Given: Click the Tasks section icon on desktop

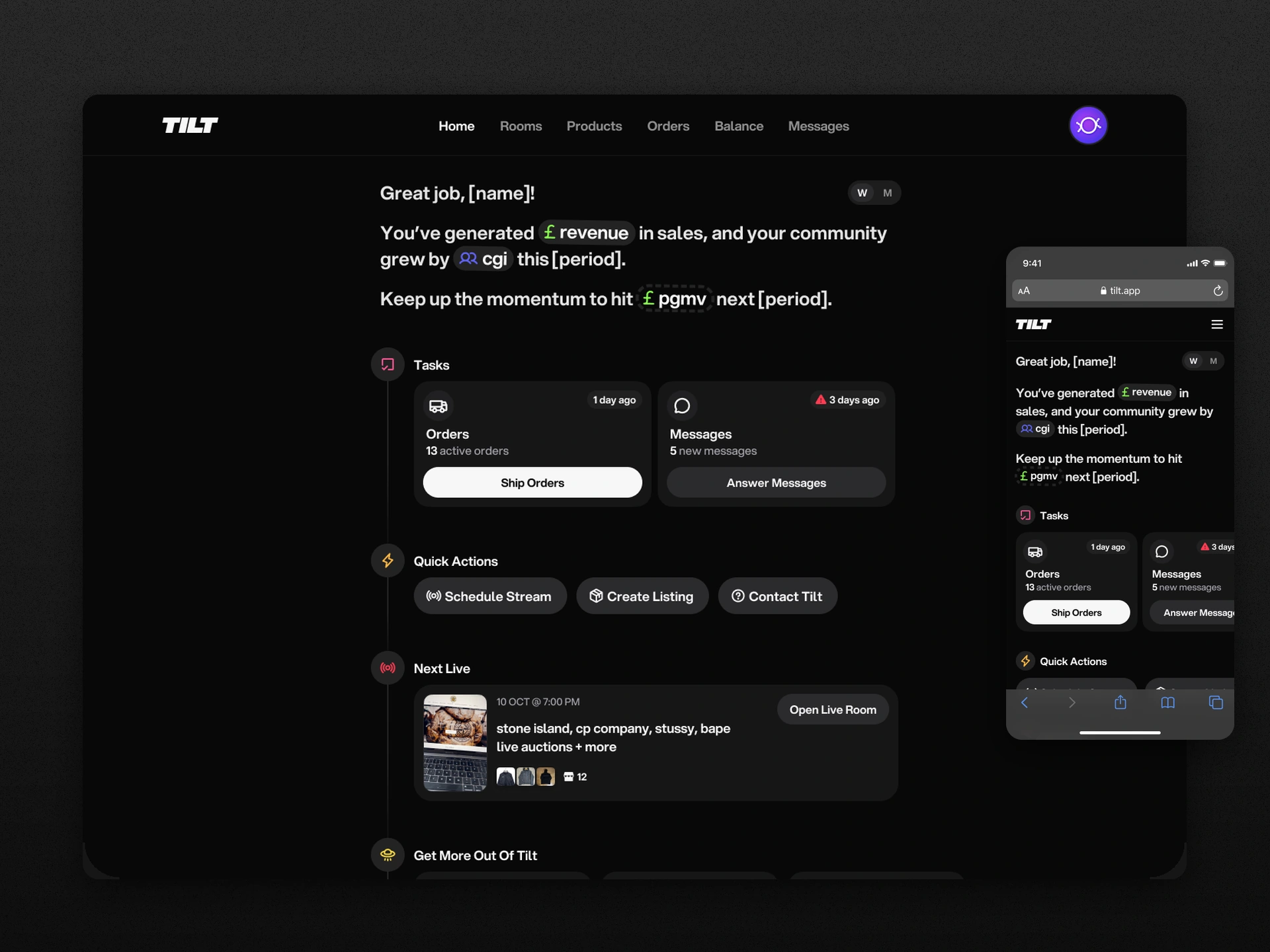Looking at the screenshot, I should point(388,364).
